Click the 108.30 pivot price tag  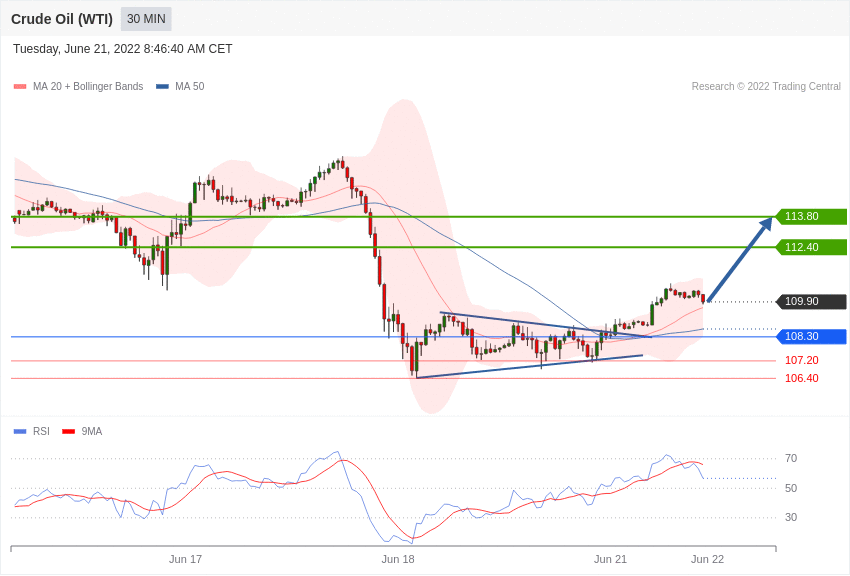click(x=811, y=337)
